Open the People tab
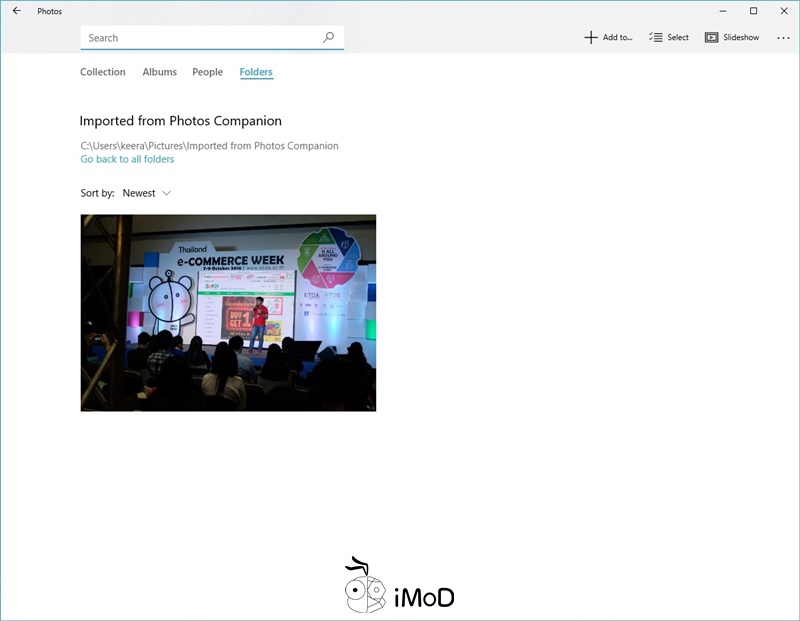800x621 pixels. (x=207, y=72)
